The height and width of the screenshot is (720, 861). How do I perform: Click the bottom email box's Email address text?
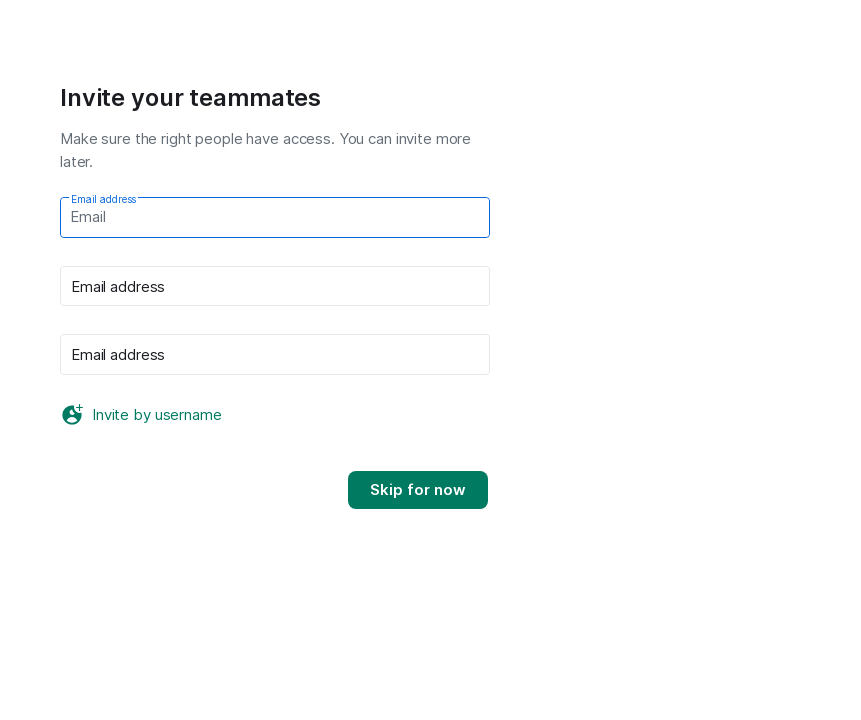pyautogui.click(x=118, y=355)
